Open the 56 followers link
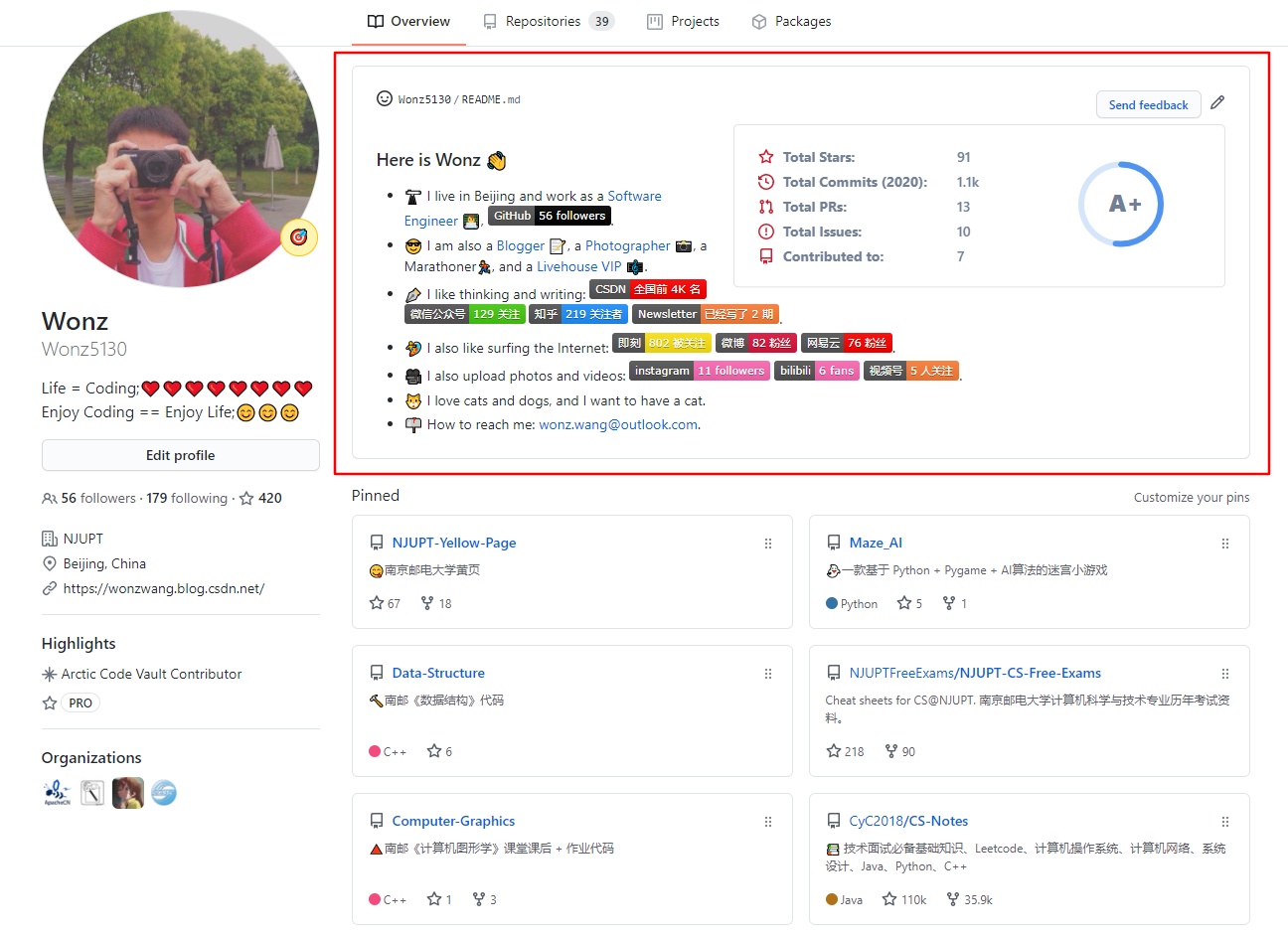The image size is (1288, 937). (89, 498)
